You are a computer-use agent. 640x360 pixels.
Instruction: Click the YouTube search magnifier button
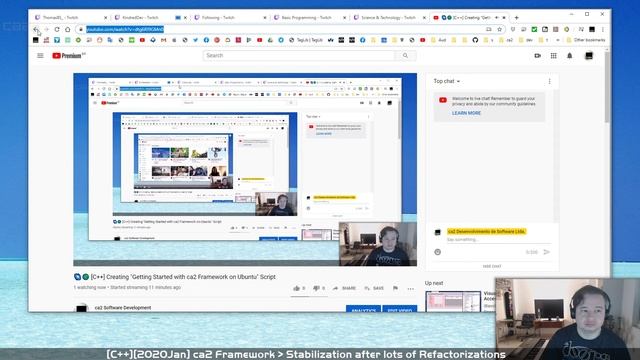[x=405, y=56]
